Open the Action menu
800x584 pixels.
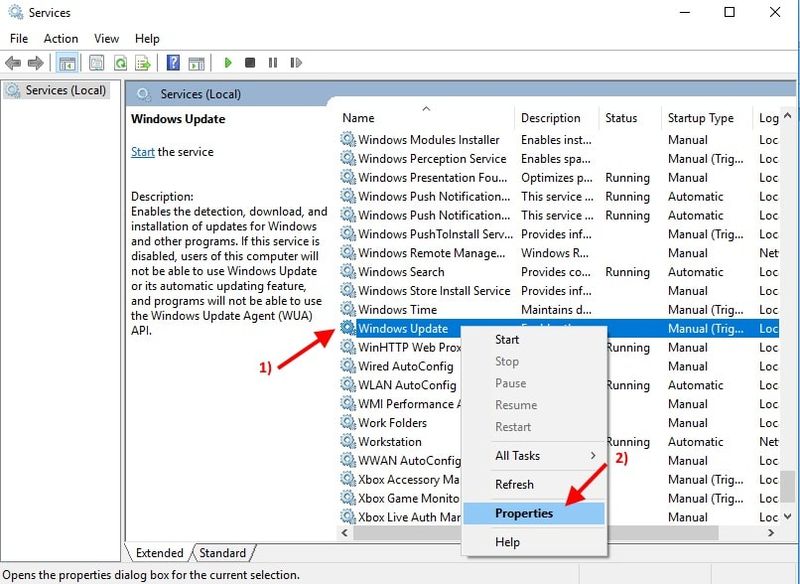(61, 39)
